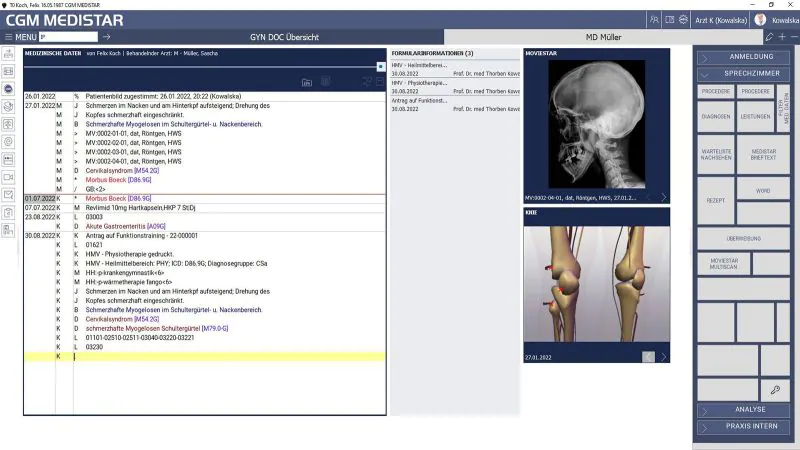Click the second left sidebar card icon

click(x=8, y=71)
